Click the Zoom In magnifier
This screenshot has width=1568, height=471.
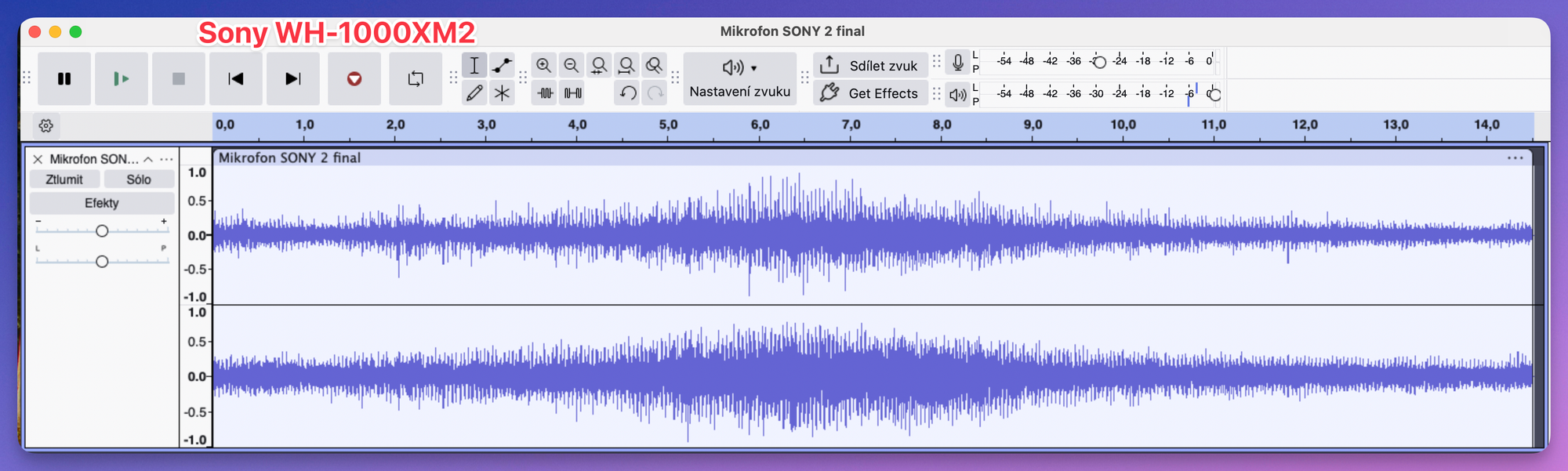543,65
